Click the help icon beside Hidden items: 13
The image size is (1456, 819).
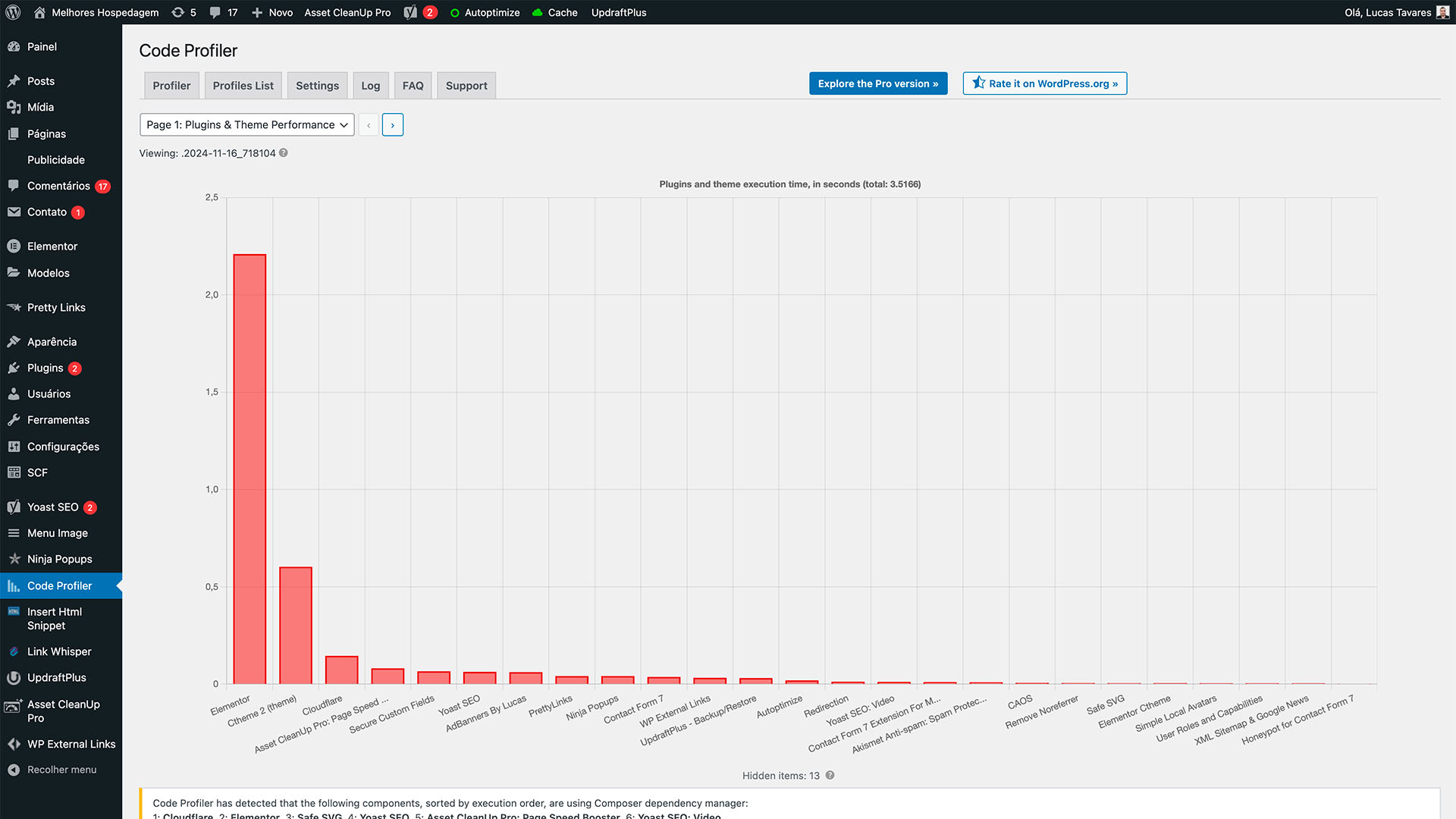pos(830,775)
